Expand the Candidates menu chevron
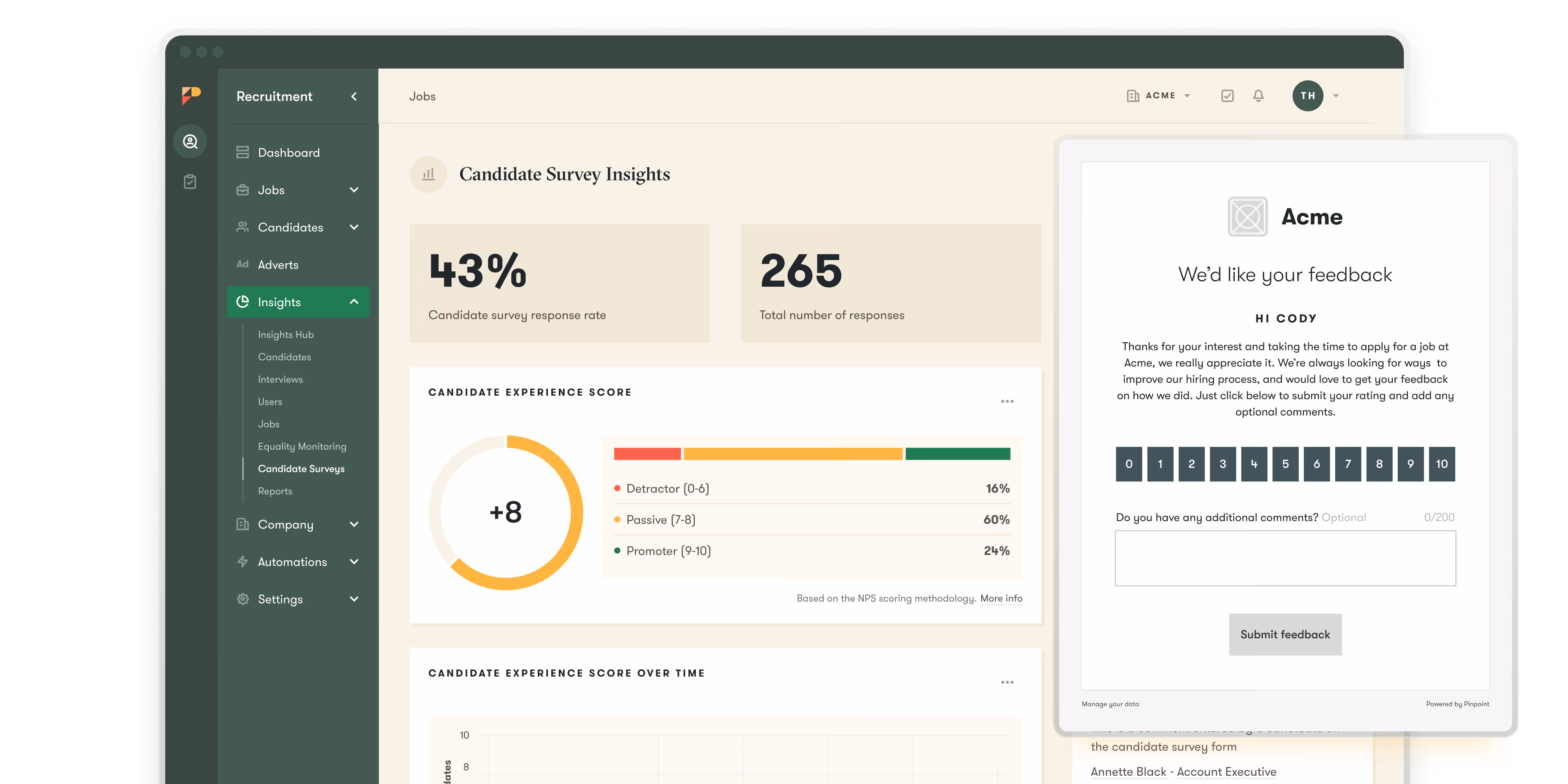 point(354,227)
